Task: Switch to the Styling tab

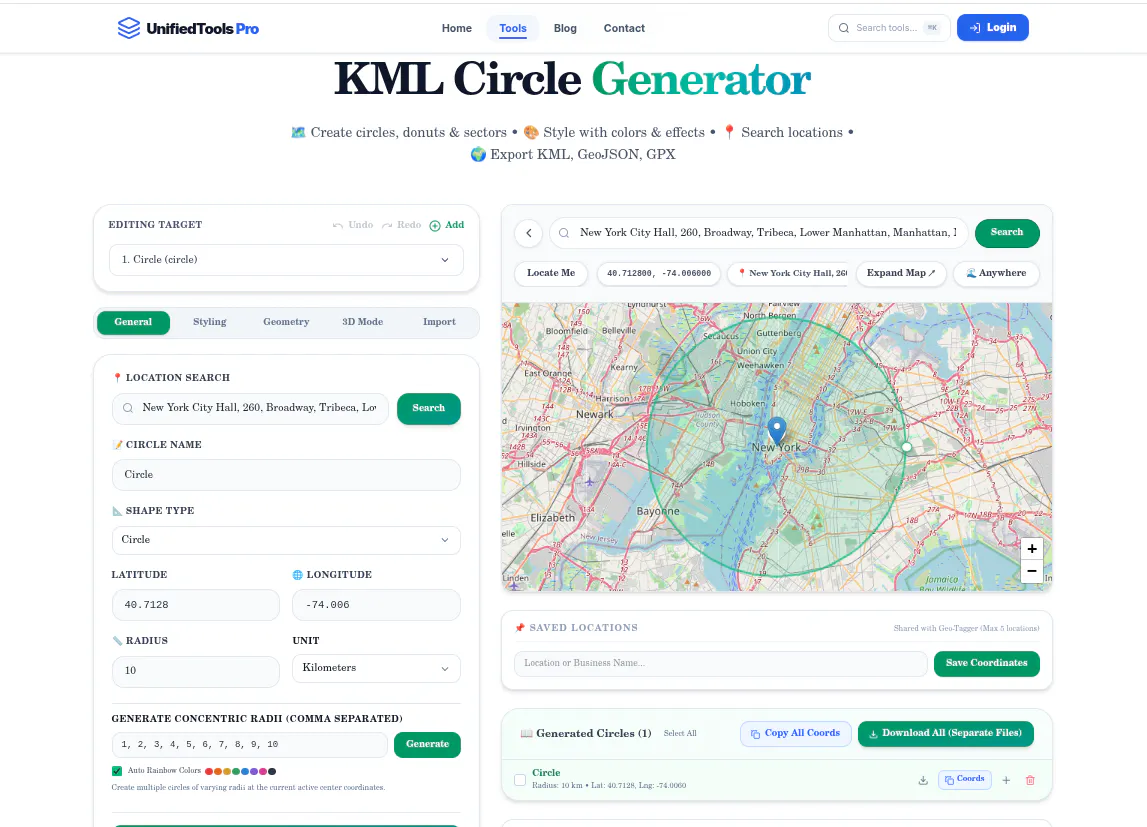Action: coord(210,322)
